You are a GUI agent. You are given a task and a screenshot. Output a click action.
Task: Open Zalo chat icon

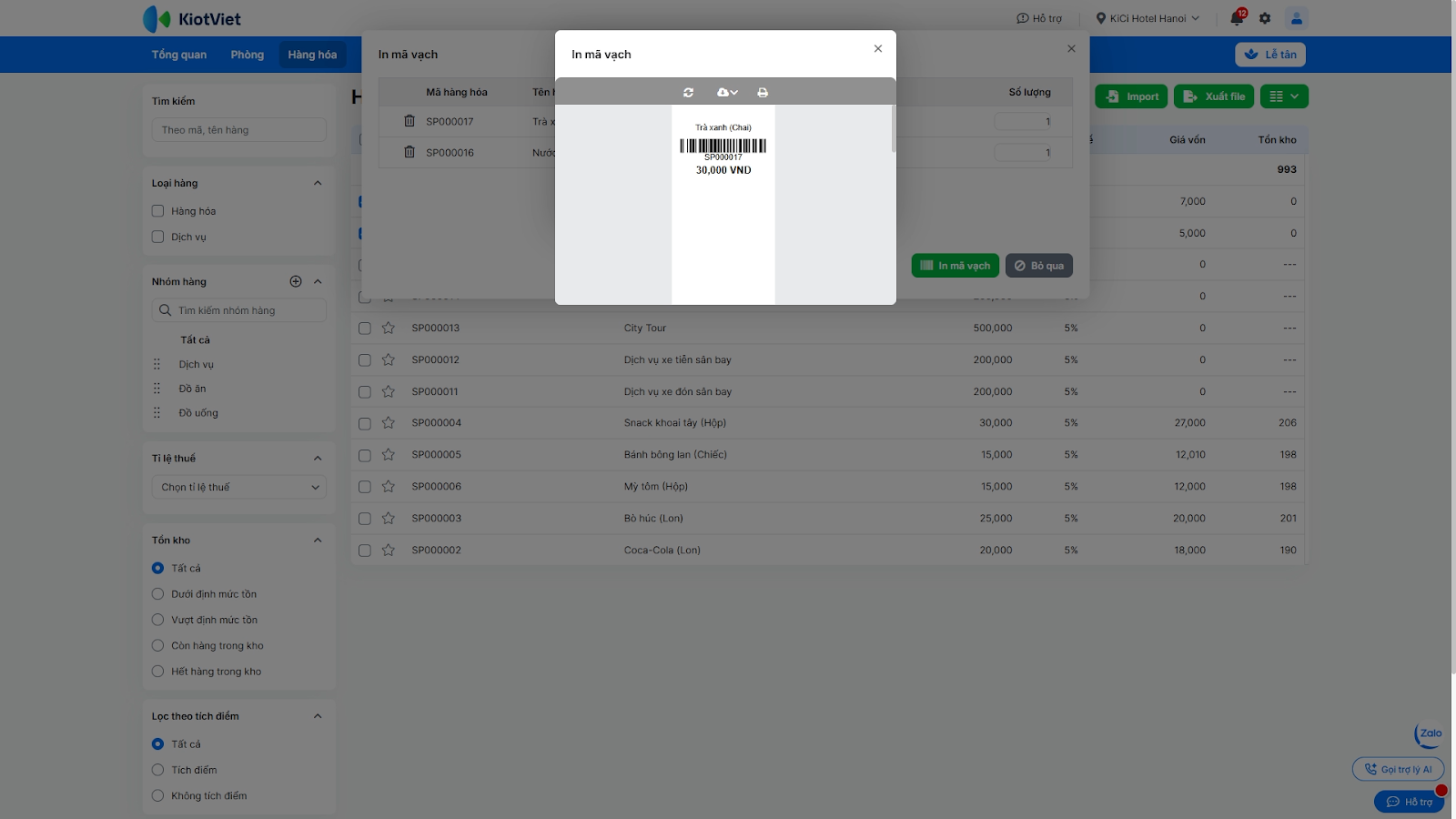coord(1429,734)
